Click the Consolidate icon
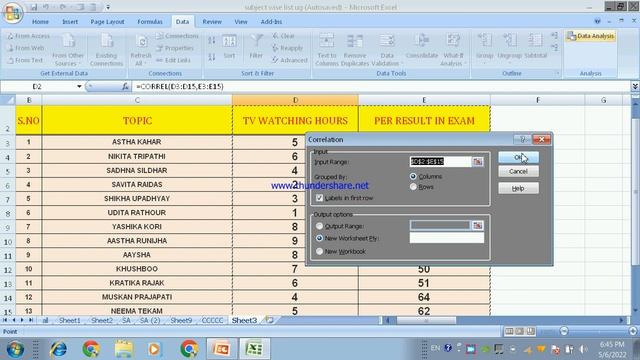 coord(422,47)
